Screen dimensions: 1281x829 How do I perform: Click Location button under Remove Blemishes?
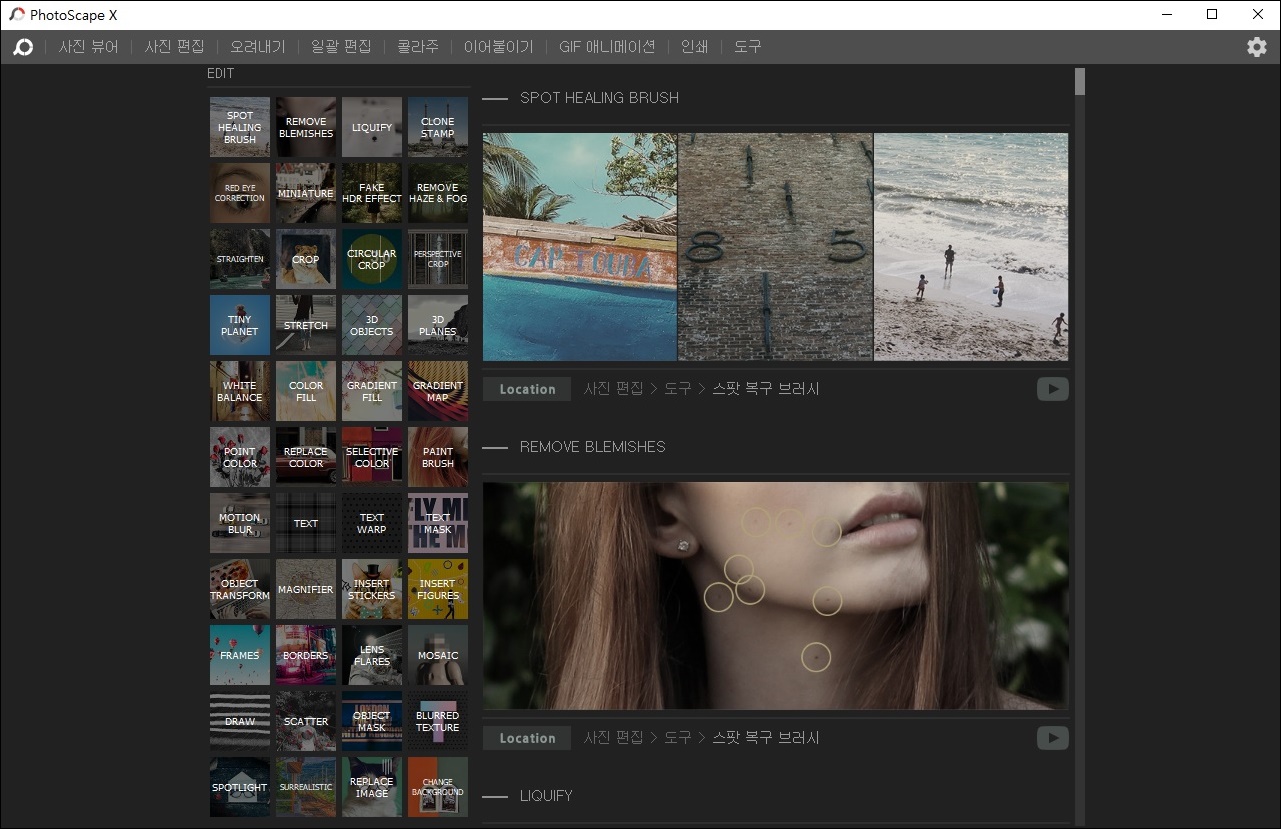point(527,738)
